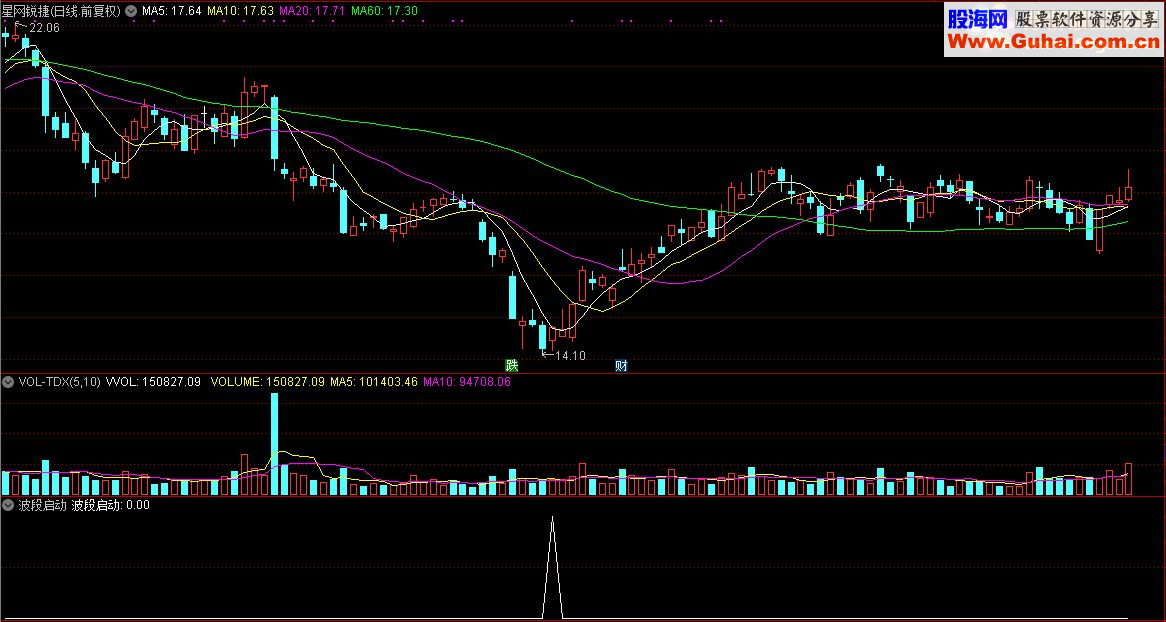Click the green 跌 event marker
1166x622 pixels.
511,365
